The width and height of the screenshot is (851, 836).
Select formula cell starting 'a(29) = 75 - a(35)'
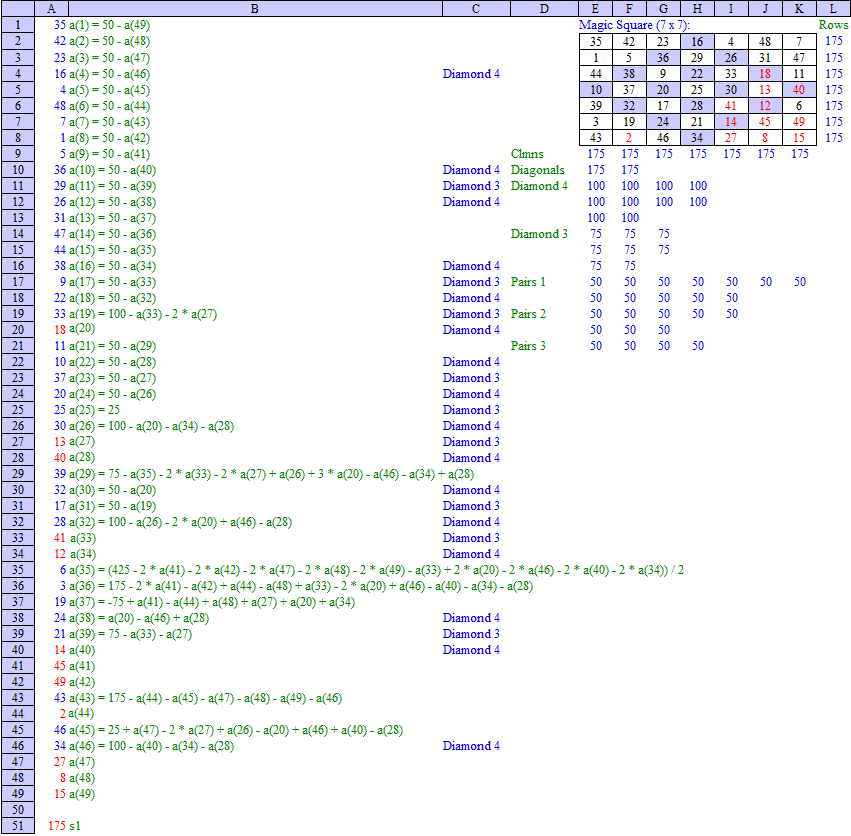271,474
